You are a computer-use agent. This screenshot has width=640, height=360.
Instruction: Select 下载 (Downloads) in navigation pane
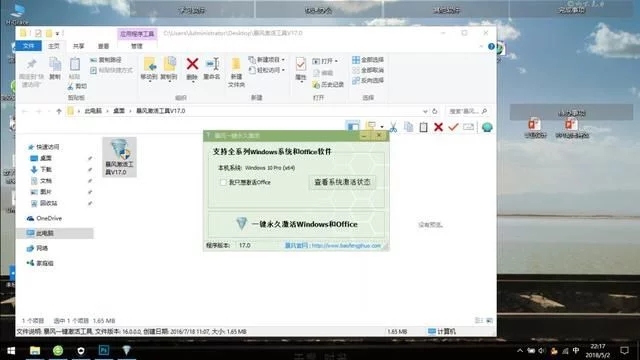pos(46,169)
